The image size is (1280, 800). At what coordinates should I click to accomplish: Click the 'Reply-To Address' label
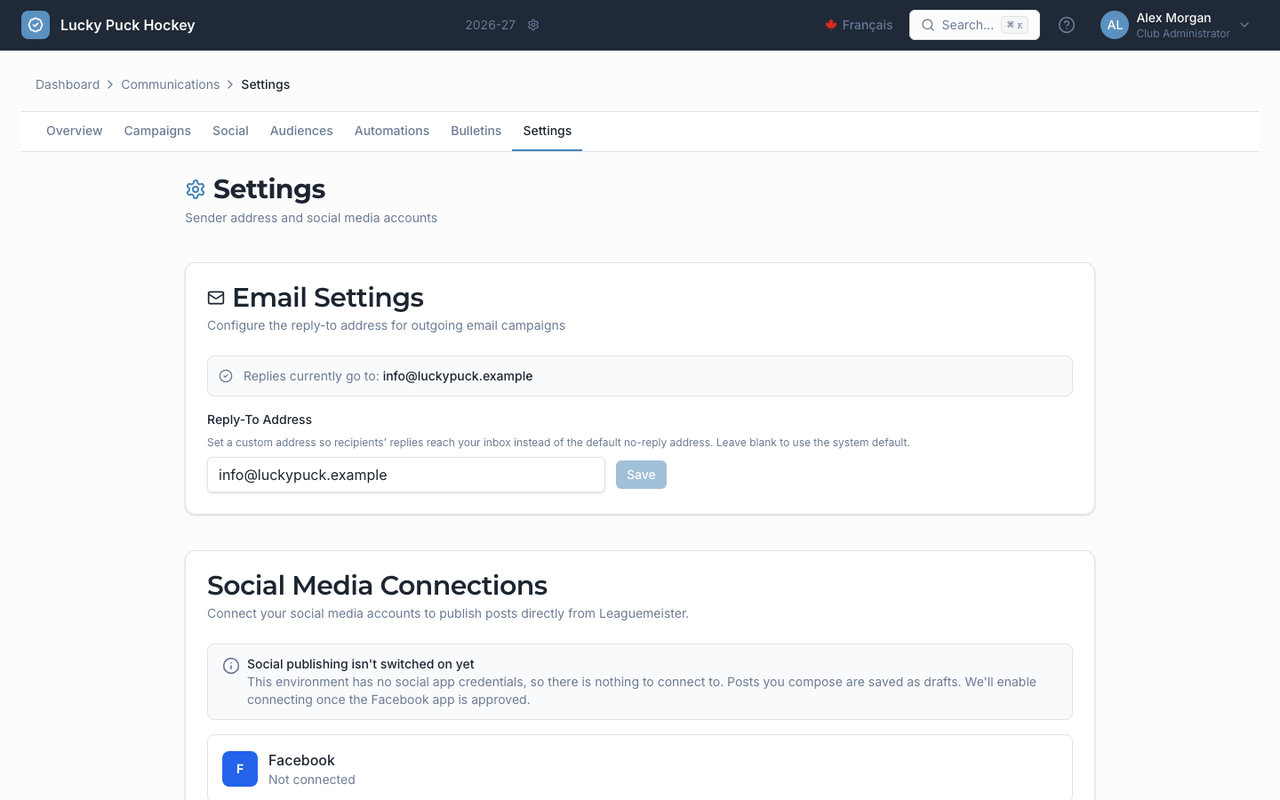[260, 420]
